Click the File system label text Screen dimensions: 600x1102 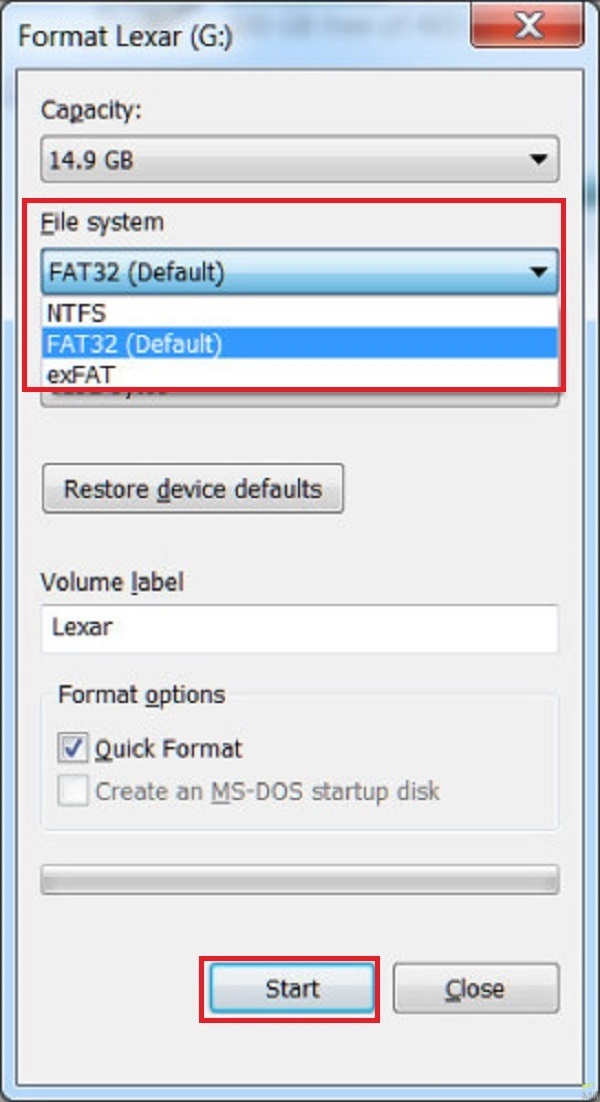(x=101, y=222)
